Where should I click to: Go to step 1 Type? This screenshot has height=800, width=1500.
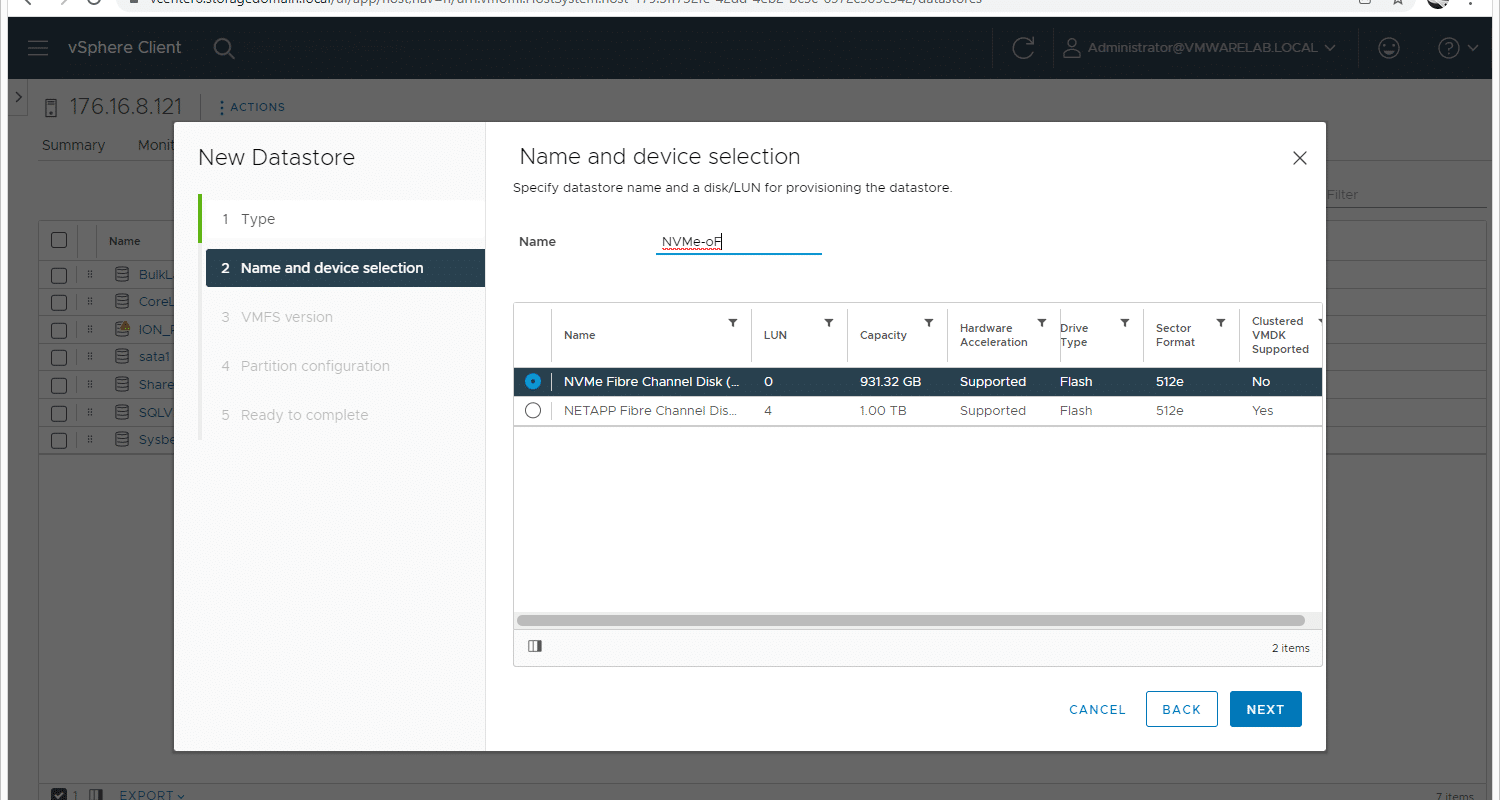[x=344, y=219]
